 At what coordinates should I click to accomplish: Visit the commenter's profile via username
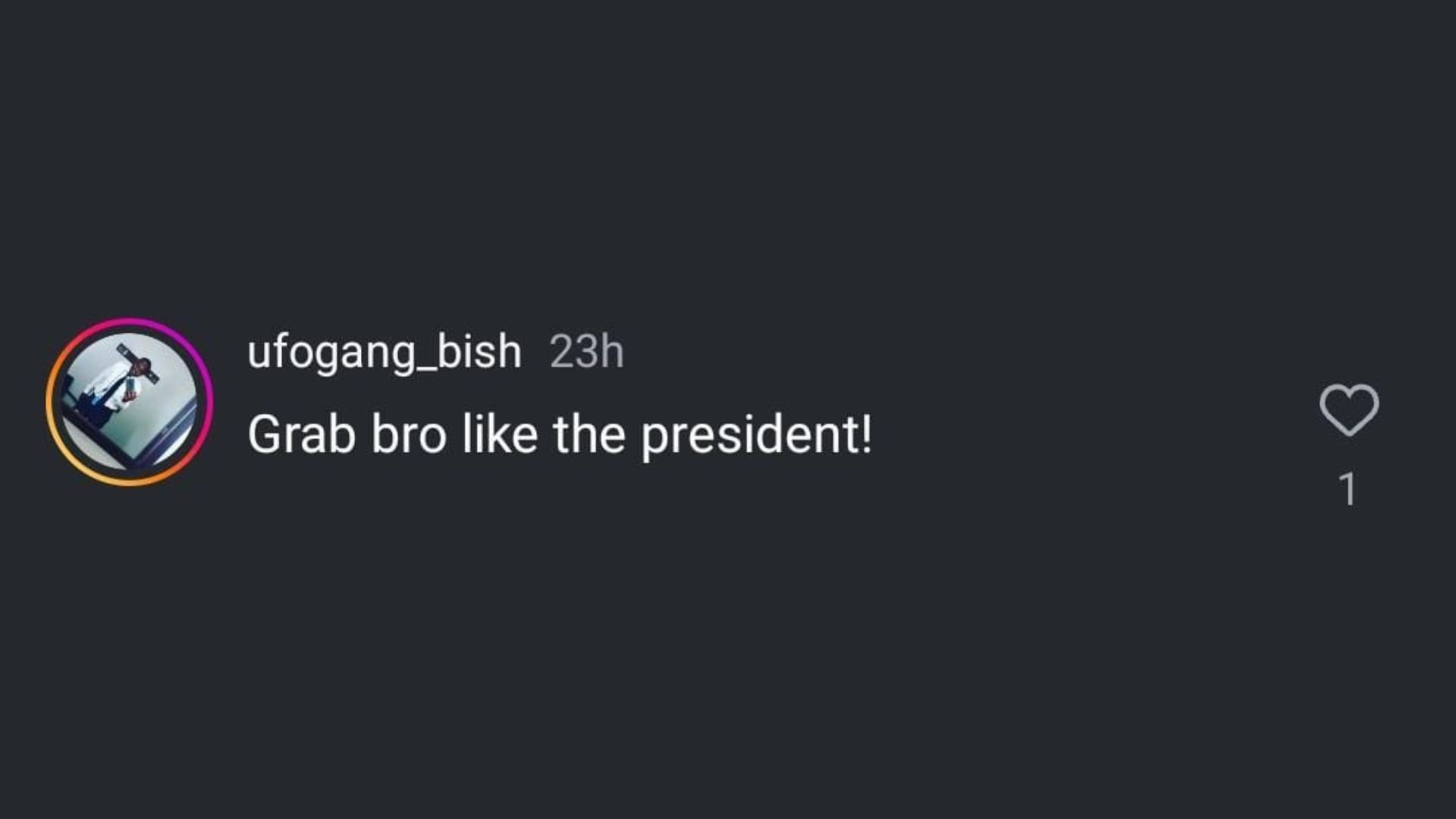[384, 352]
